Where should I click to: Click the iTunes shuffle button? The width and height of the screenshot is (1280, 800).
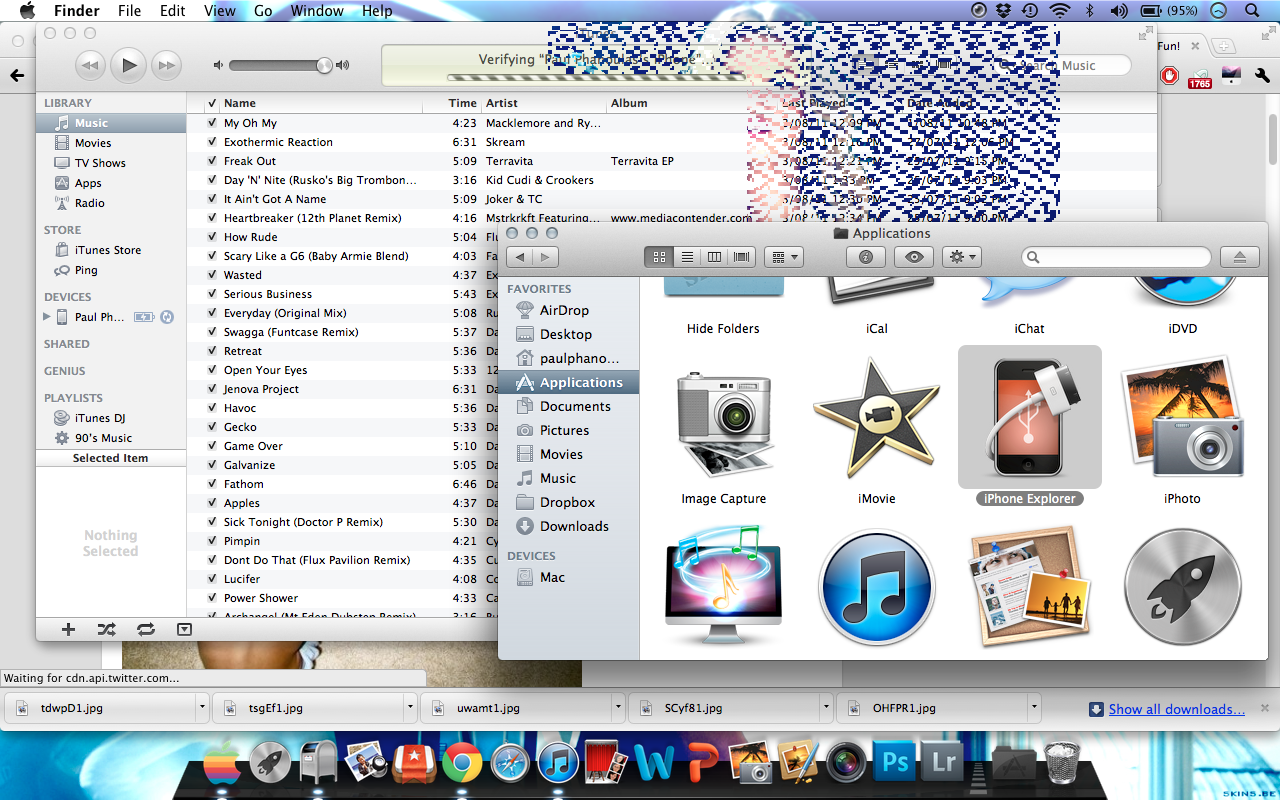pyautogui.click(x=107, y=629)
